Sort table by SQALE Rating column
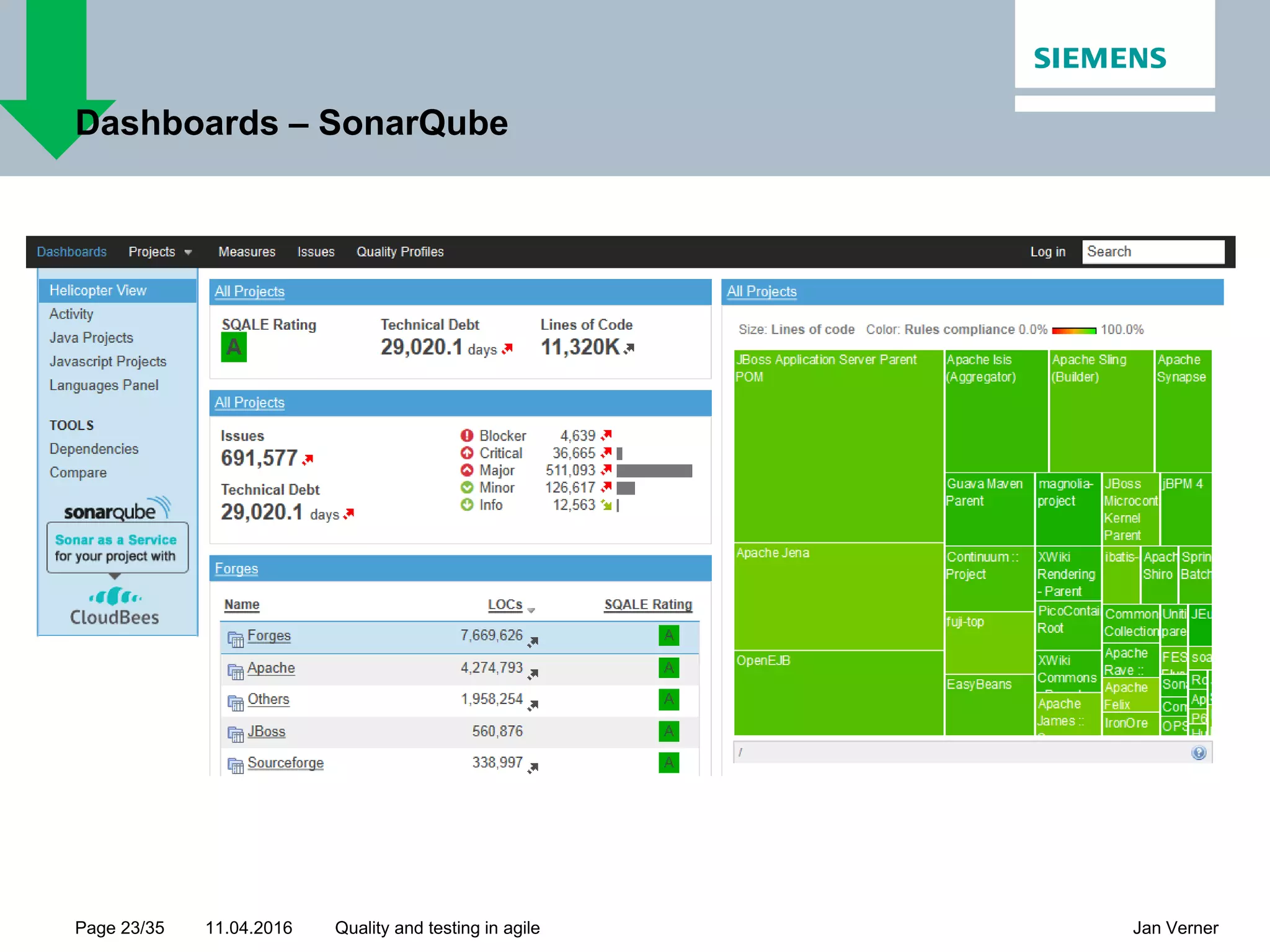 tap(648, 604)
